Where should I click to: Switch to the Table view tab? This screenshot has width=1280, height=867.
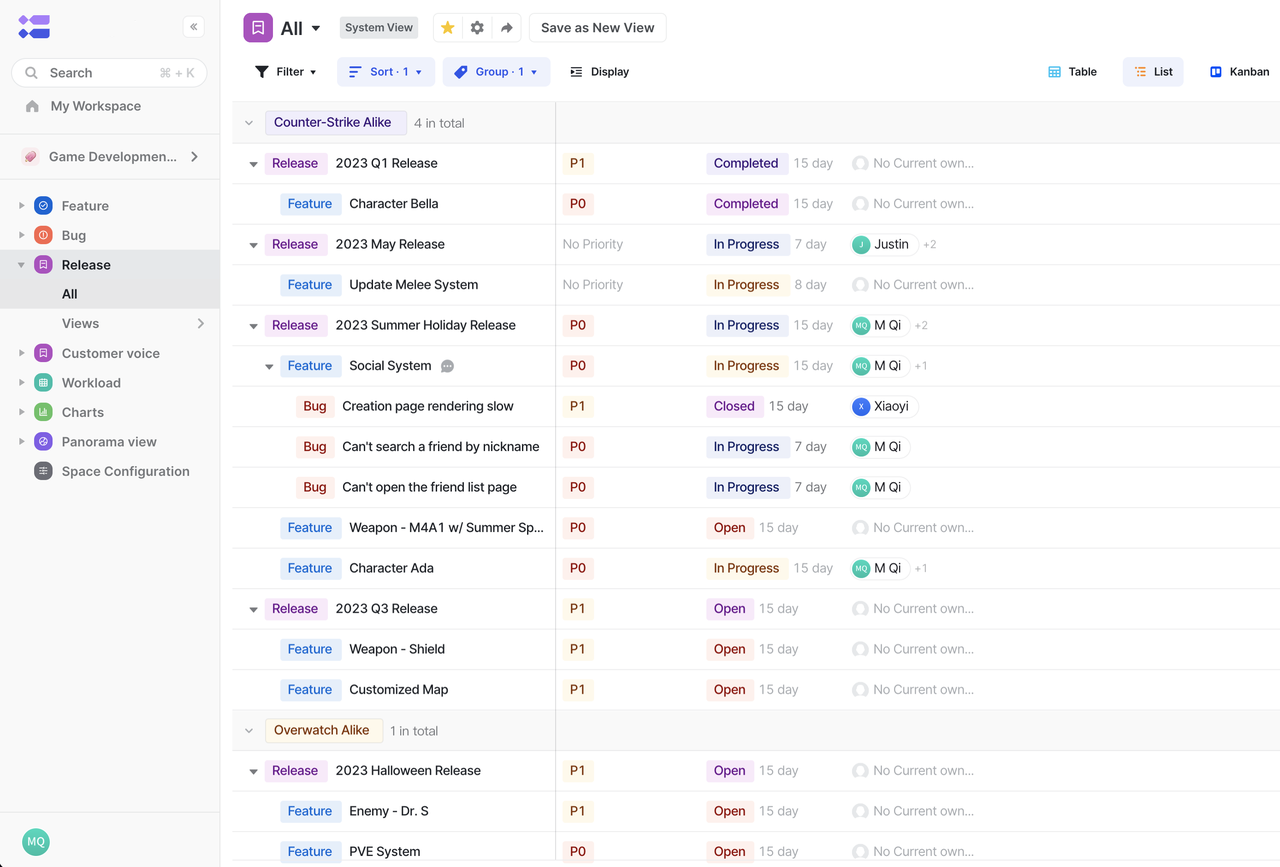point(1072,71)
